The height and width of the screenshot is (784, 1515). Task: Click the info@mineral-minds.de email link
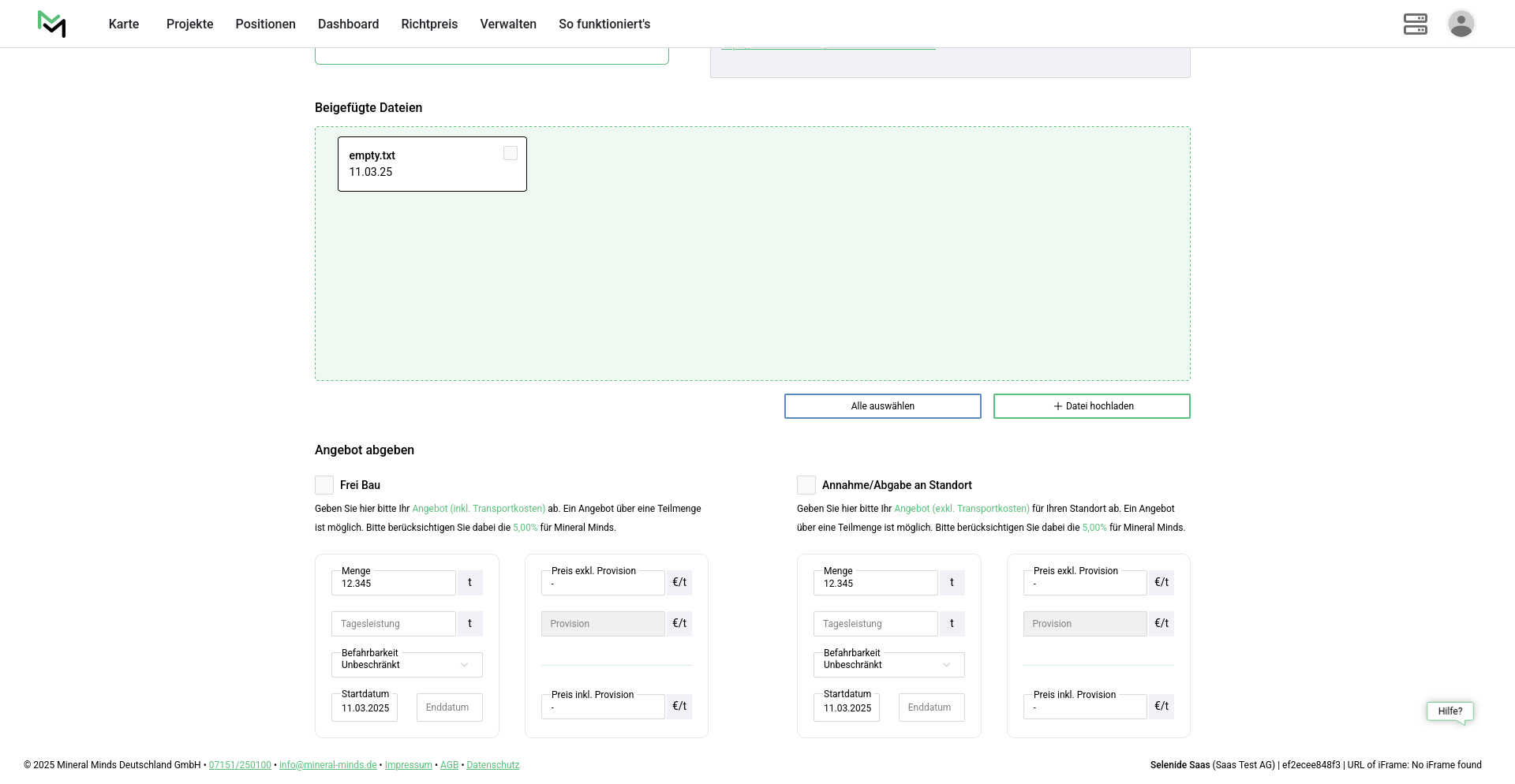click(x=327, y=765)
